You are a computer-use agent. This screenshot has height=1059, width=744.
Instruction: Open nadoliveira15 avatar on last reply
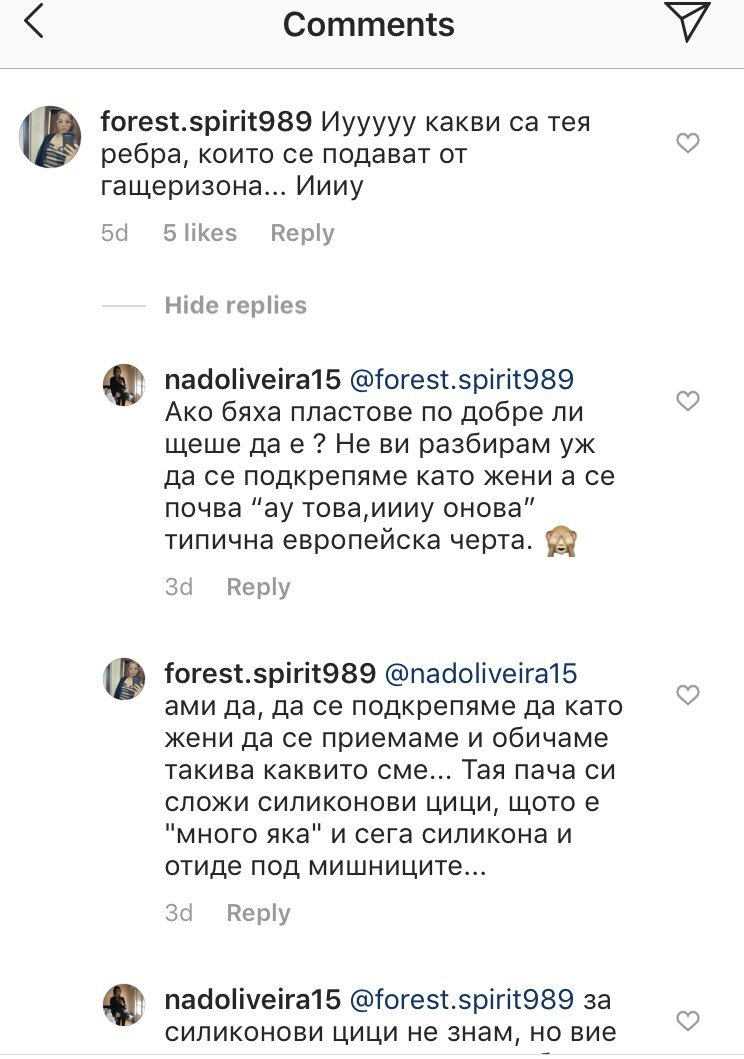click(124, 1004)
